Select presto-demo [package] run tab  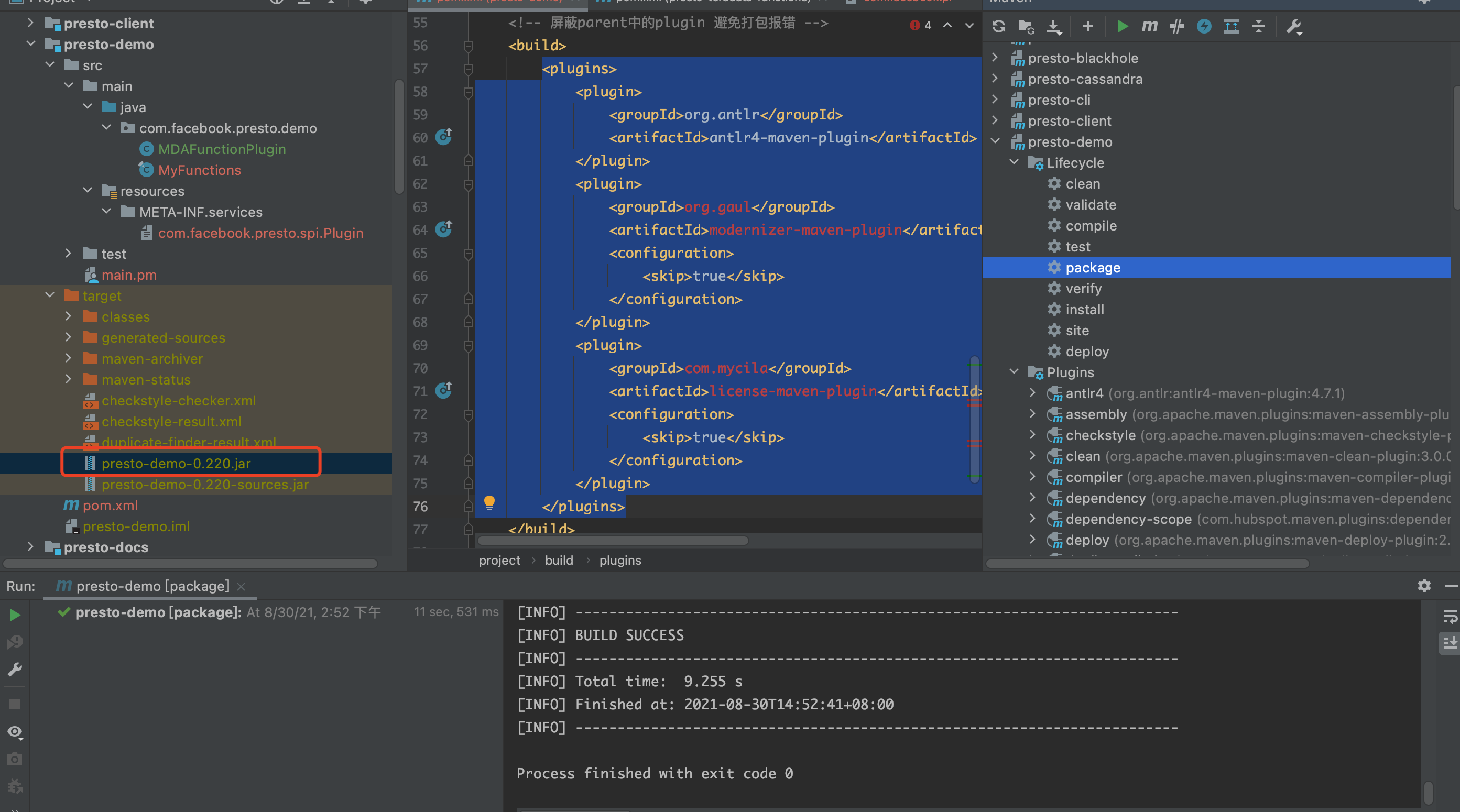(152, 586)
